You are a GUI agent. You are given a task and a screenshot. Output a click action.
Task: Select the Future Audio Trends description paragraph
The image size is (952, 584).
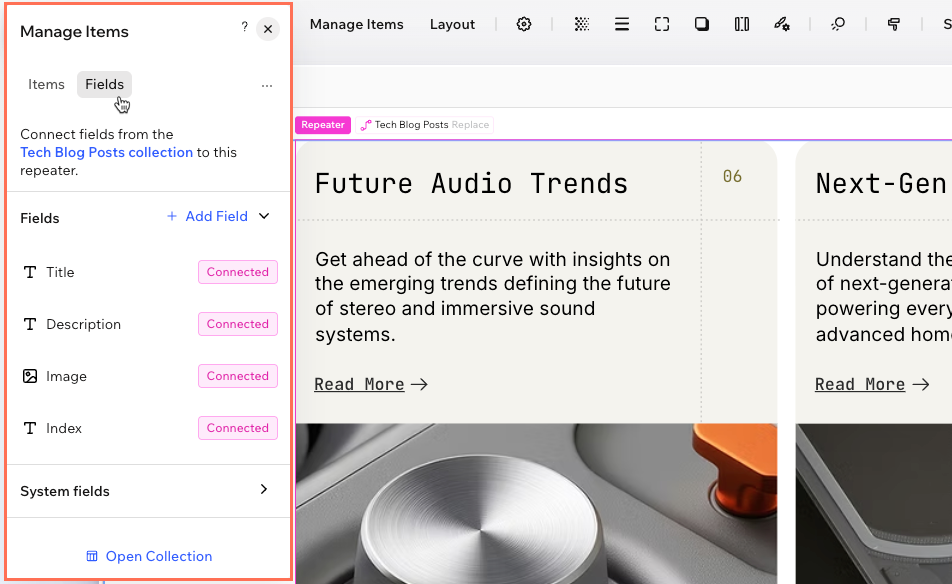[493, 296]
